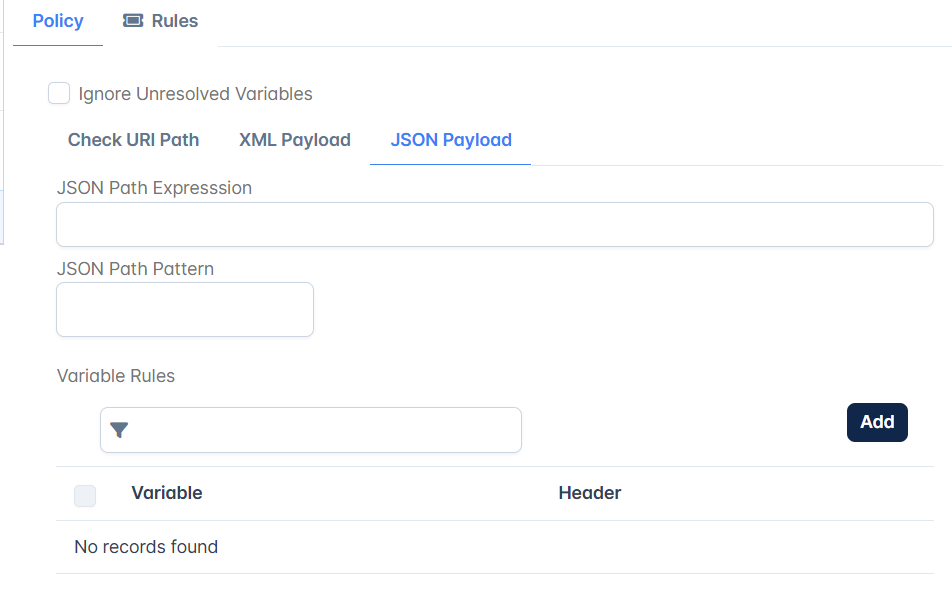This screenshot has width=952, height=597.
Task: Click the Rules tab ticket icon
Action: point(133,21)
